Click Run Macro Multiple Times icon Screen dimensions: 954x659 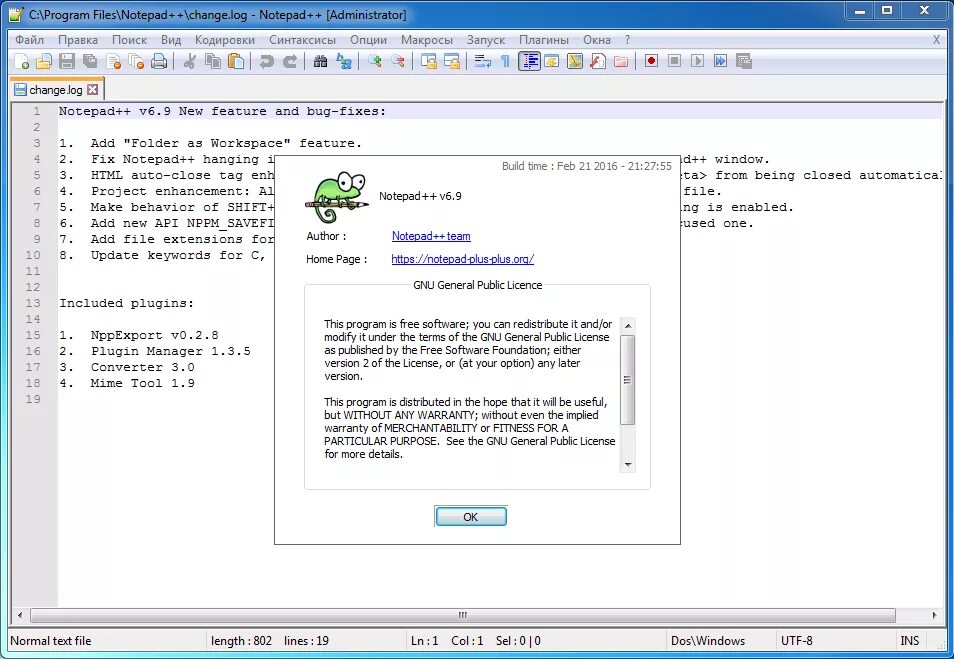(x=721, y=61)
